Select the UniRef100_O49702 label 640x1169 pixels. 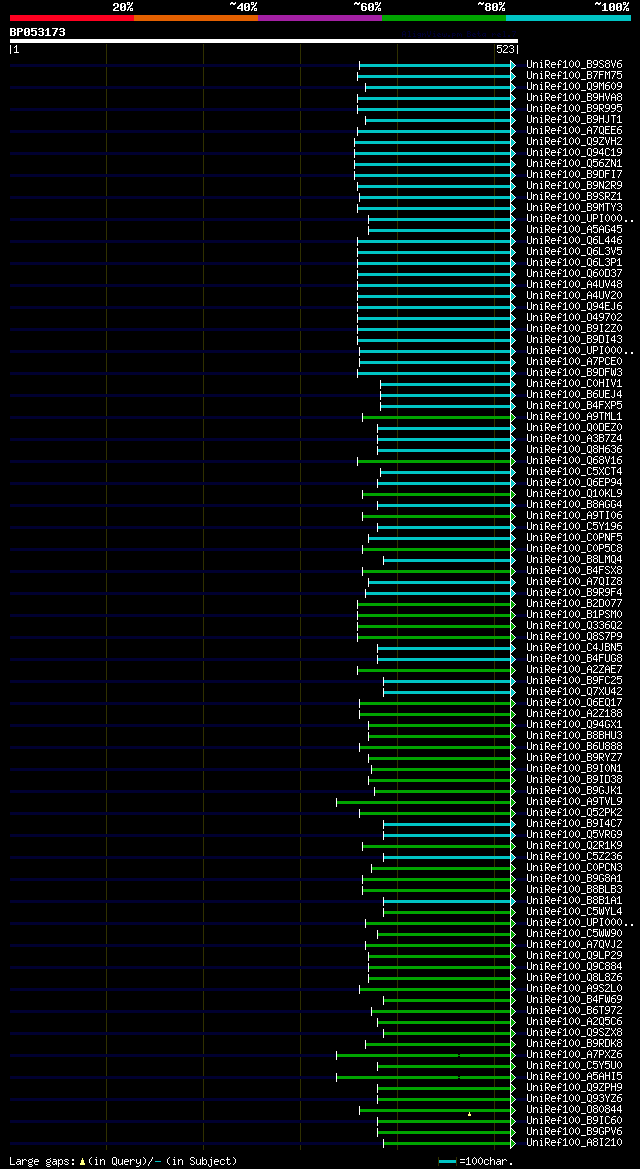tap(574, 318)
